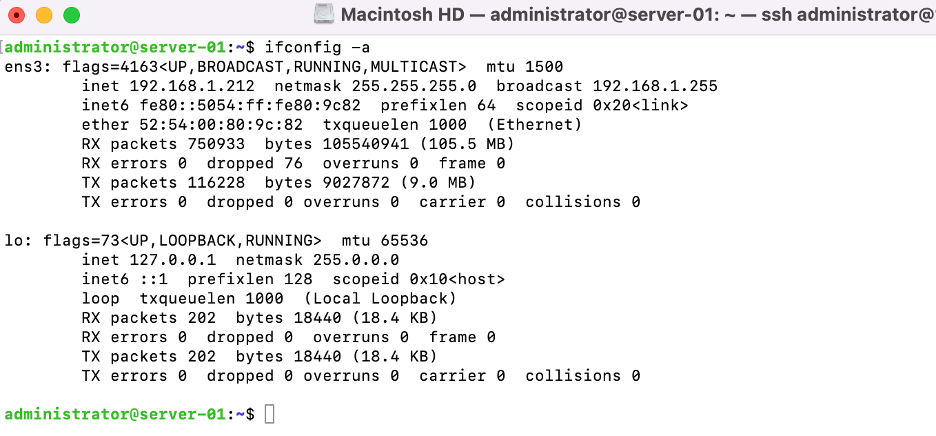Click the 'dropped 76' value for ens3
This screenshot has height=436, width=936.
255,163
